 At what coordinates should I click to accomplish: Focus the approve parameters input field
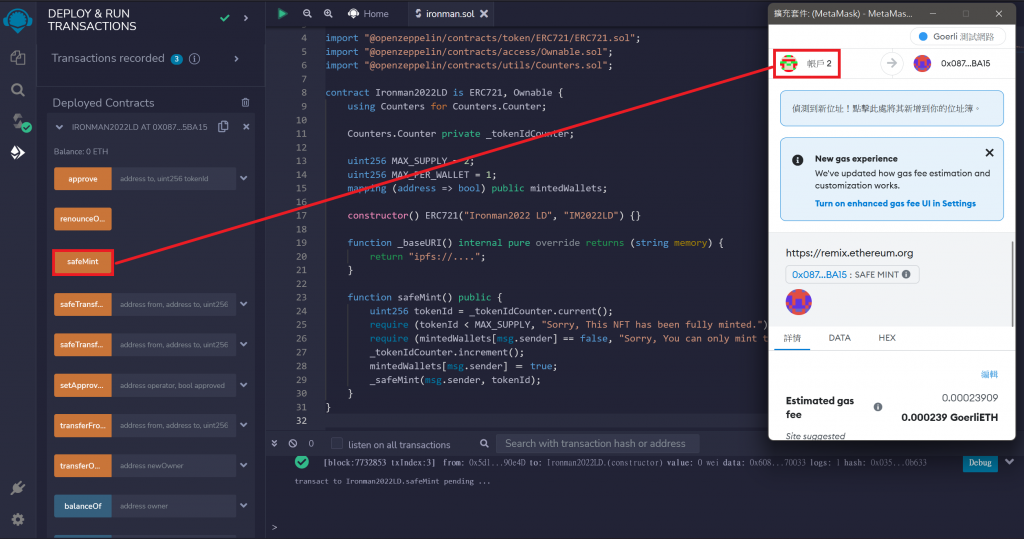coord(174,178)
